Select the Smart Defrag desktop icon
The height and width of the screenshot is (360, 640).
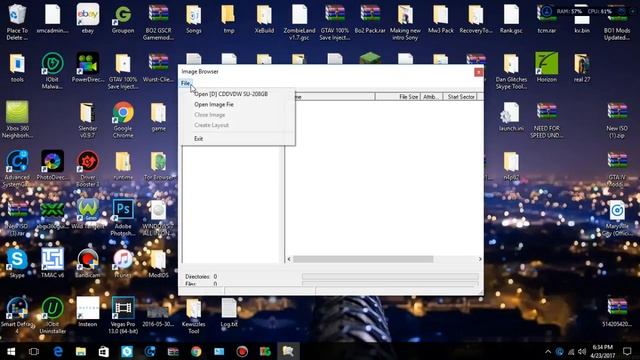(x=17, y=315)
